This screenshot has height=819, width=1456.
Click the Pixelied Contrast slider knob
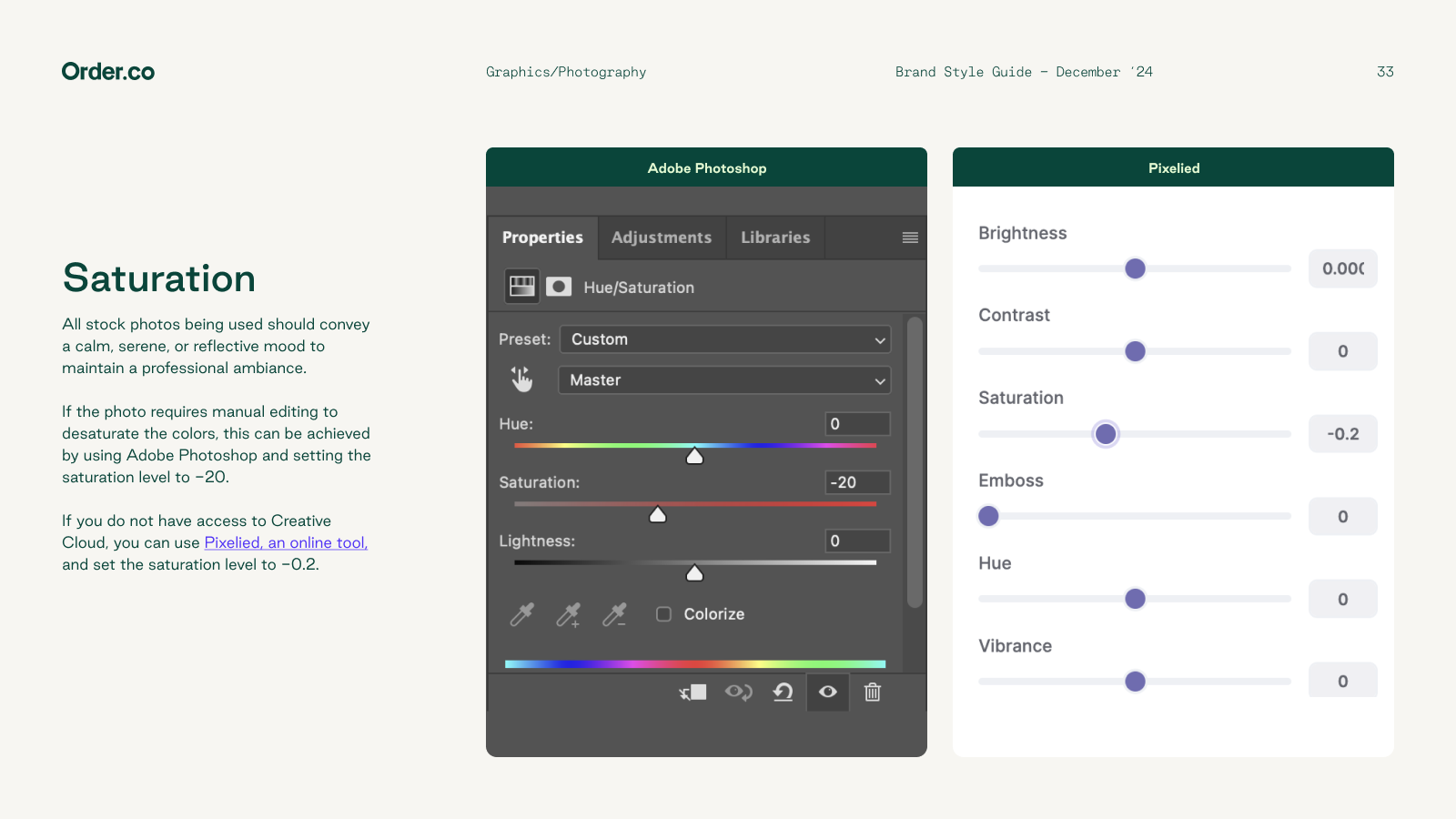(x=1135, y=351)
